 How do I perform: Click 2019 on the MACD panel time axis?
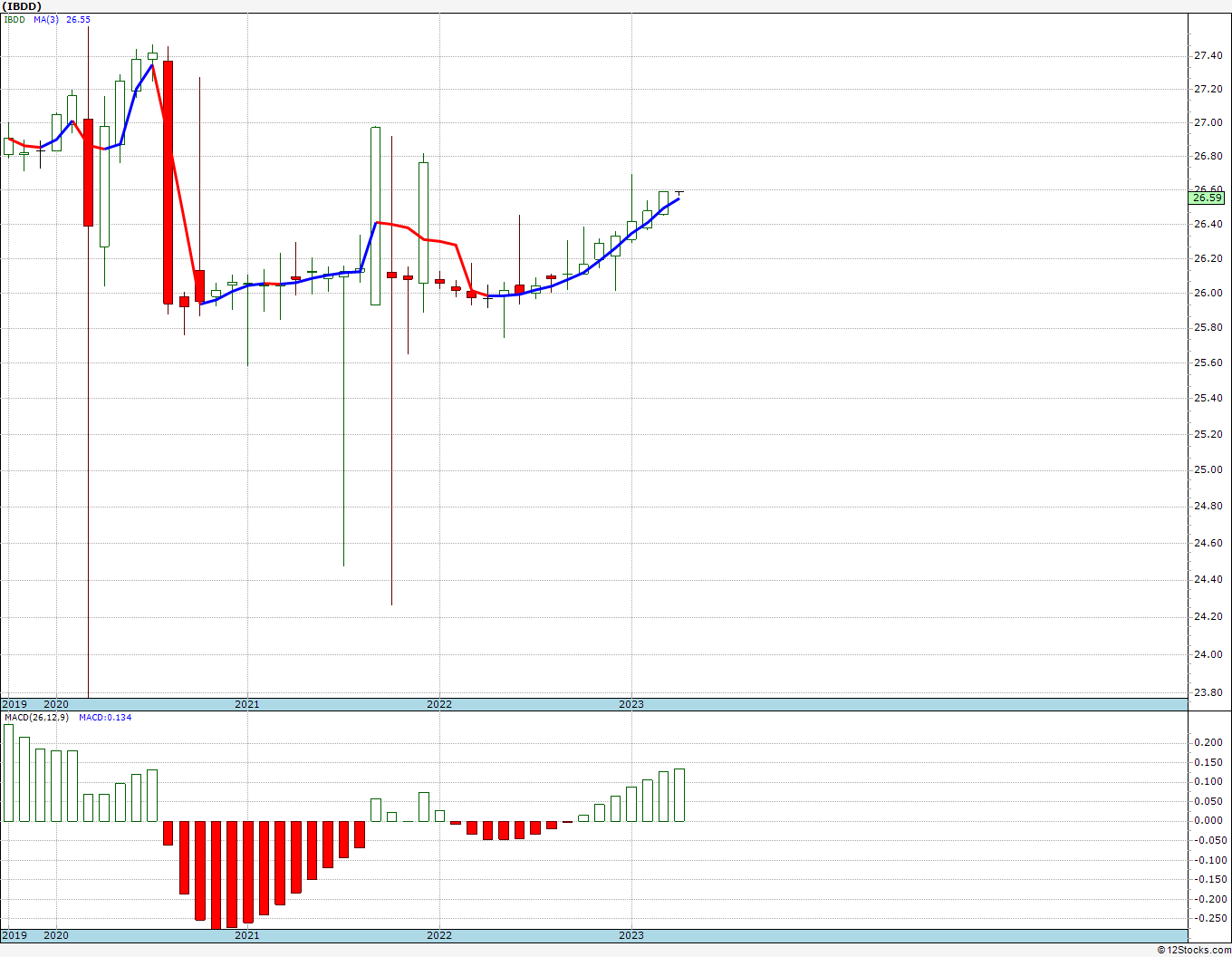[14, 935]
